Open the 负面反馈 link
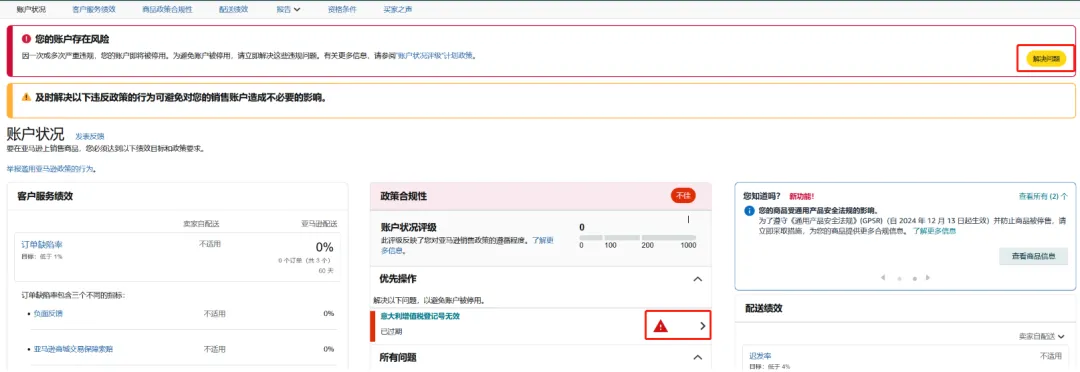Viewport: 1080px width, 372px height. [48, 313]
